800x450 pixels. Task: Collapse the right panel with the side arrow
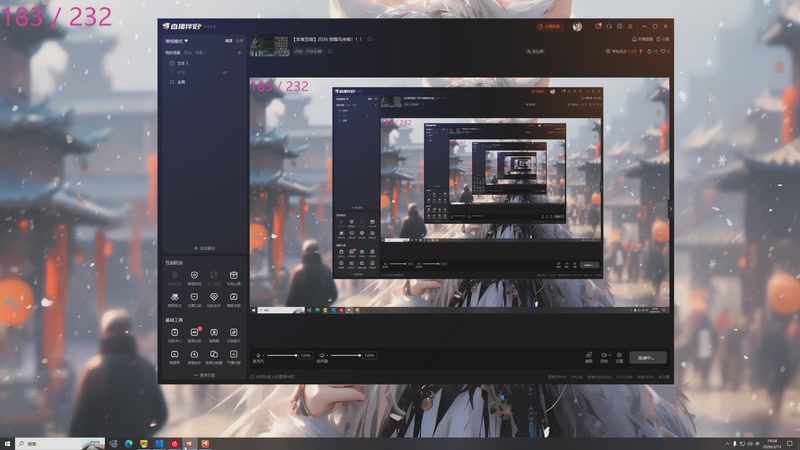[x=670, y=209]
